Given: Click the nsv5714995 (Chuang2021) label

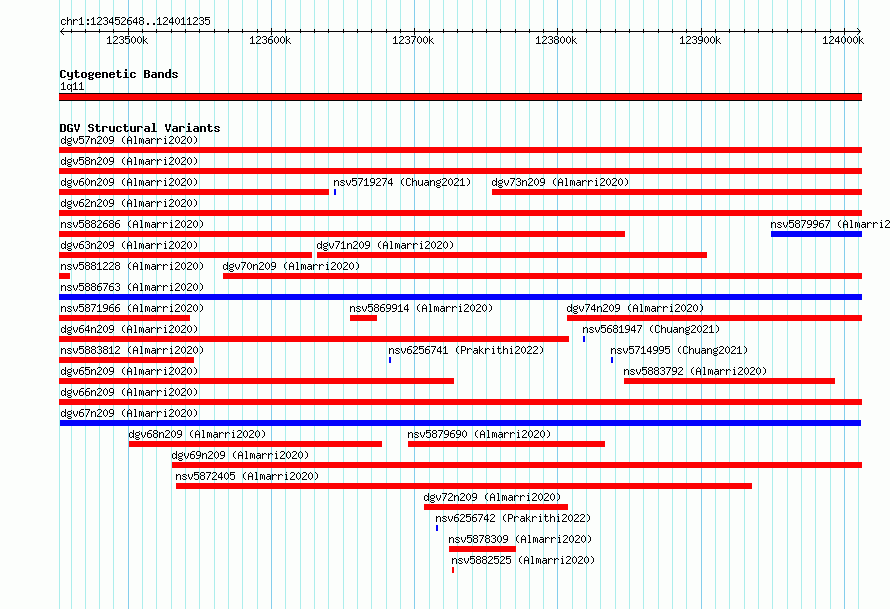Looking at the screenshot, I should pyautogui.click(x=679, y=350).
